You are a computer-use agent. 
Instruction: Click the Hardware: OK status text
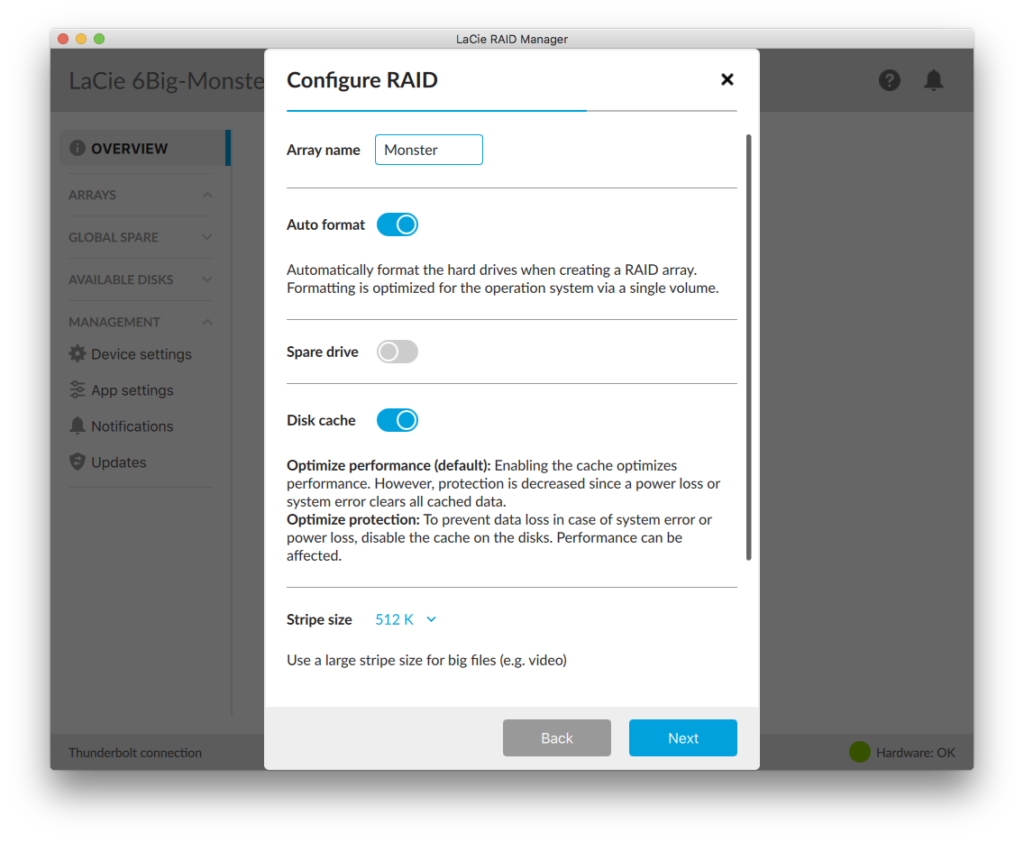pos(915,753)
